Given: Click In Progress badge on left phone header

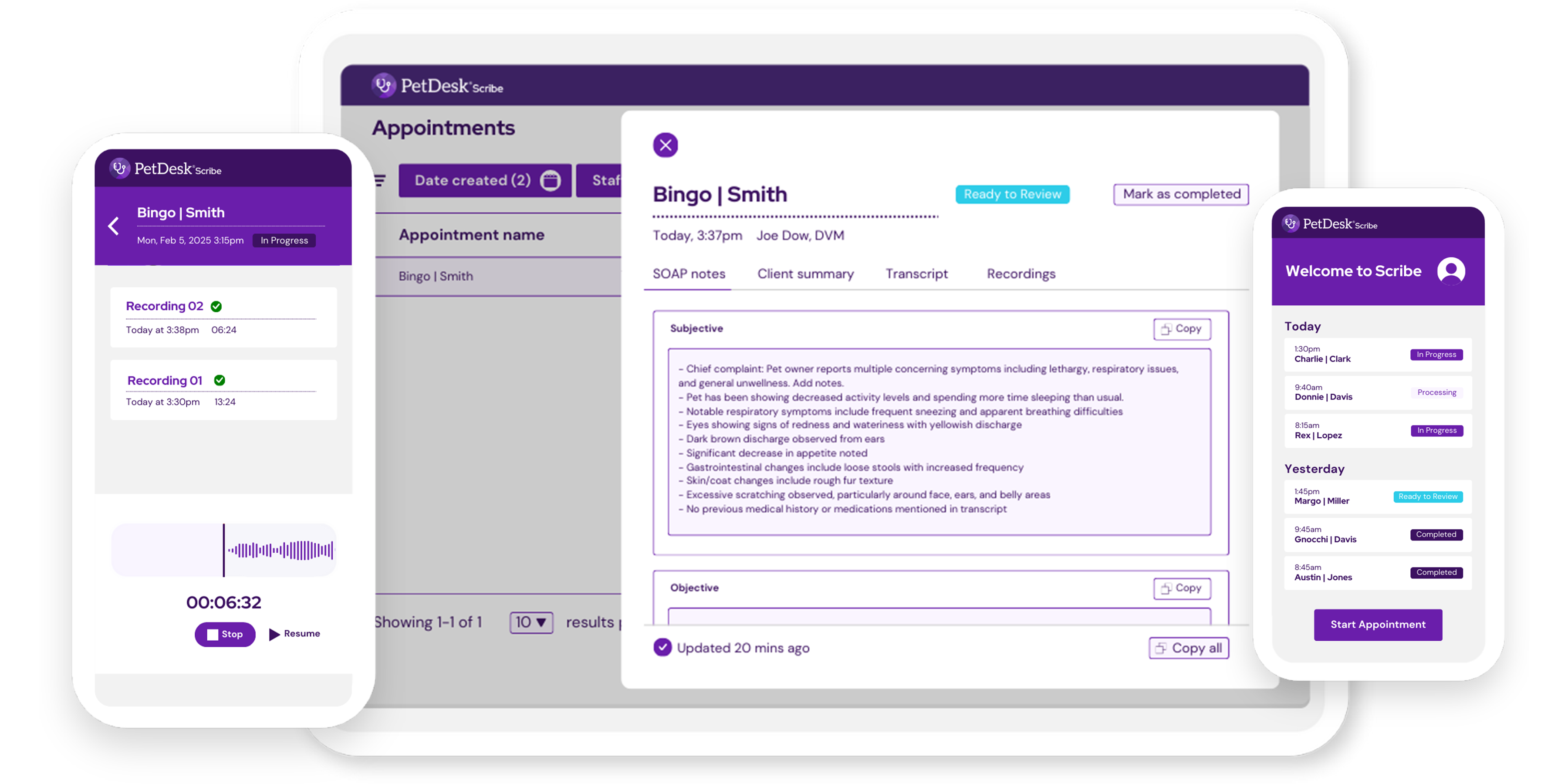Looking at the screenshot, I should 284,240.
